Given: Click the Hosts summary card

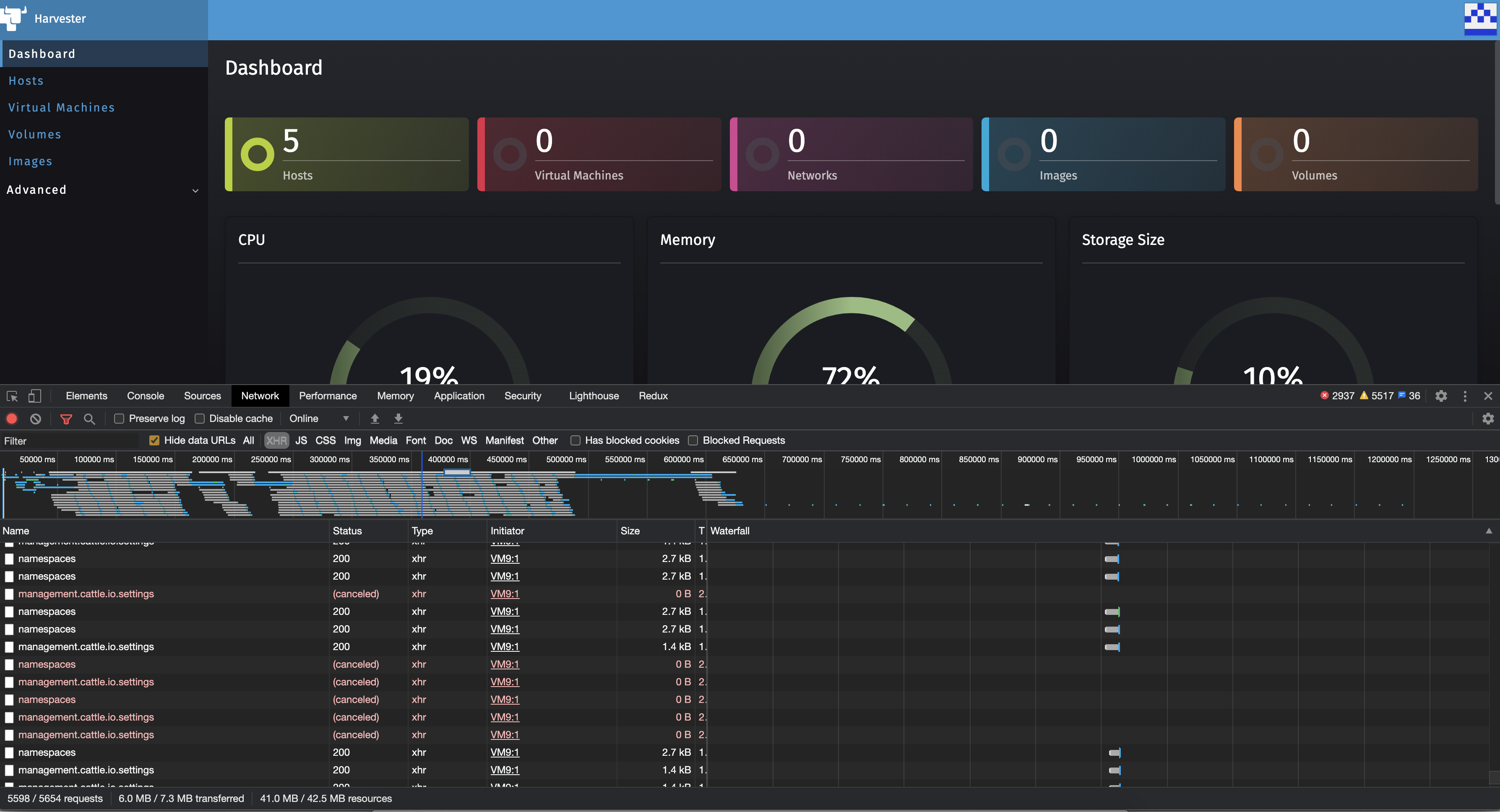Looking at the screenshot, I should [x=347, y=155].
